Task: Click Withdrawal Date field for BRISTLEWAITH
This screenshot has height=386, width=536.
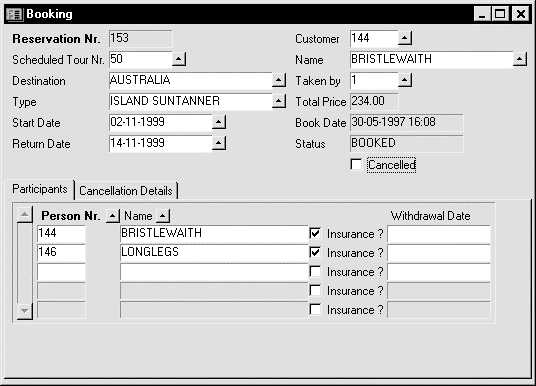Action: point(439,234)
